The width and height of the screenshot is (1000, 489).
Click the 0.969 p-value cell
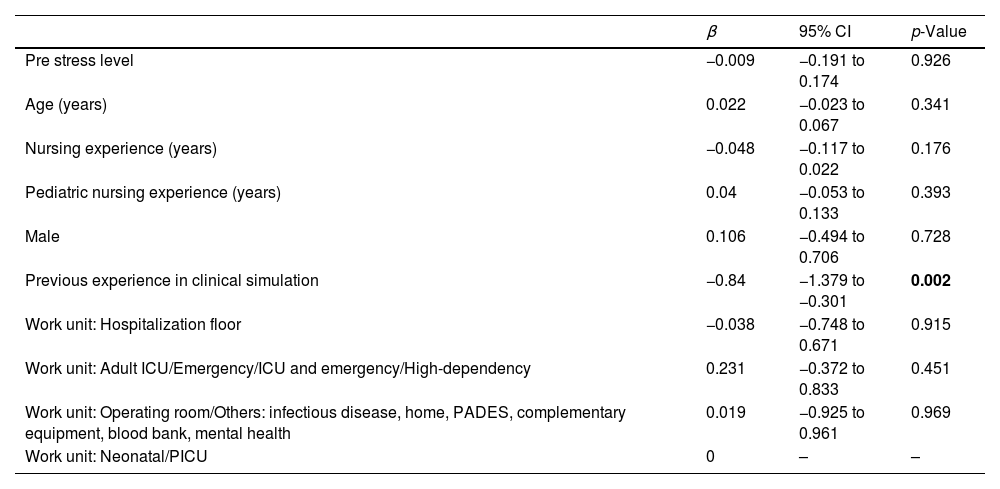coord(930,412)
